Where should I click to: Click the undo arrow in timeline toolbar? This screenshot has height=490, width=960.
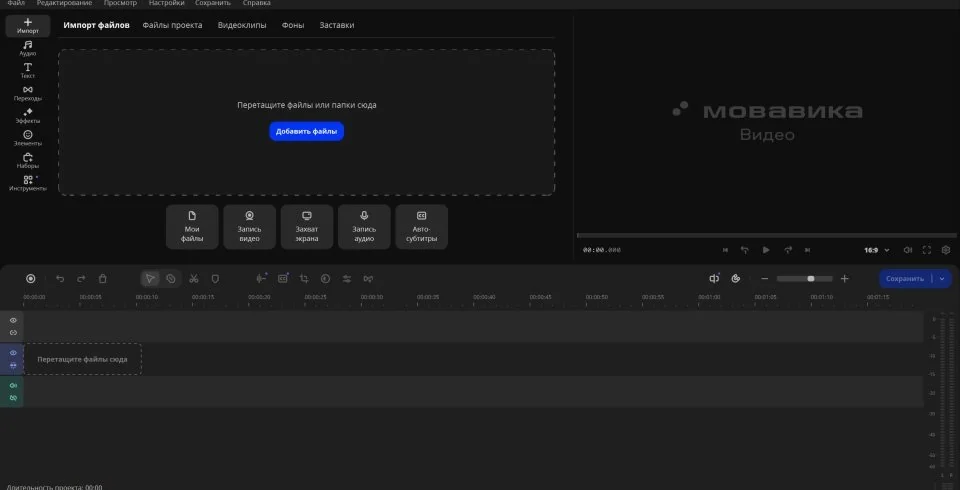(60, 279)
